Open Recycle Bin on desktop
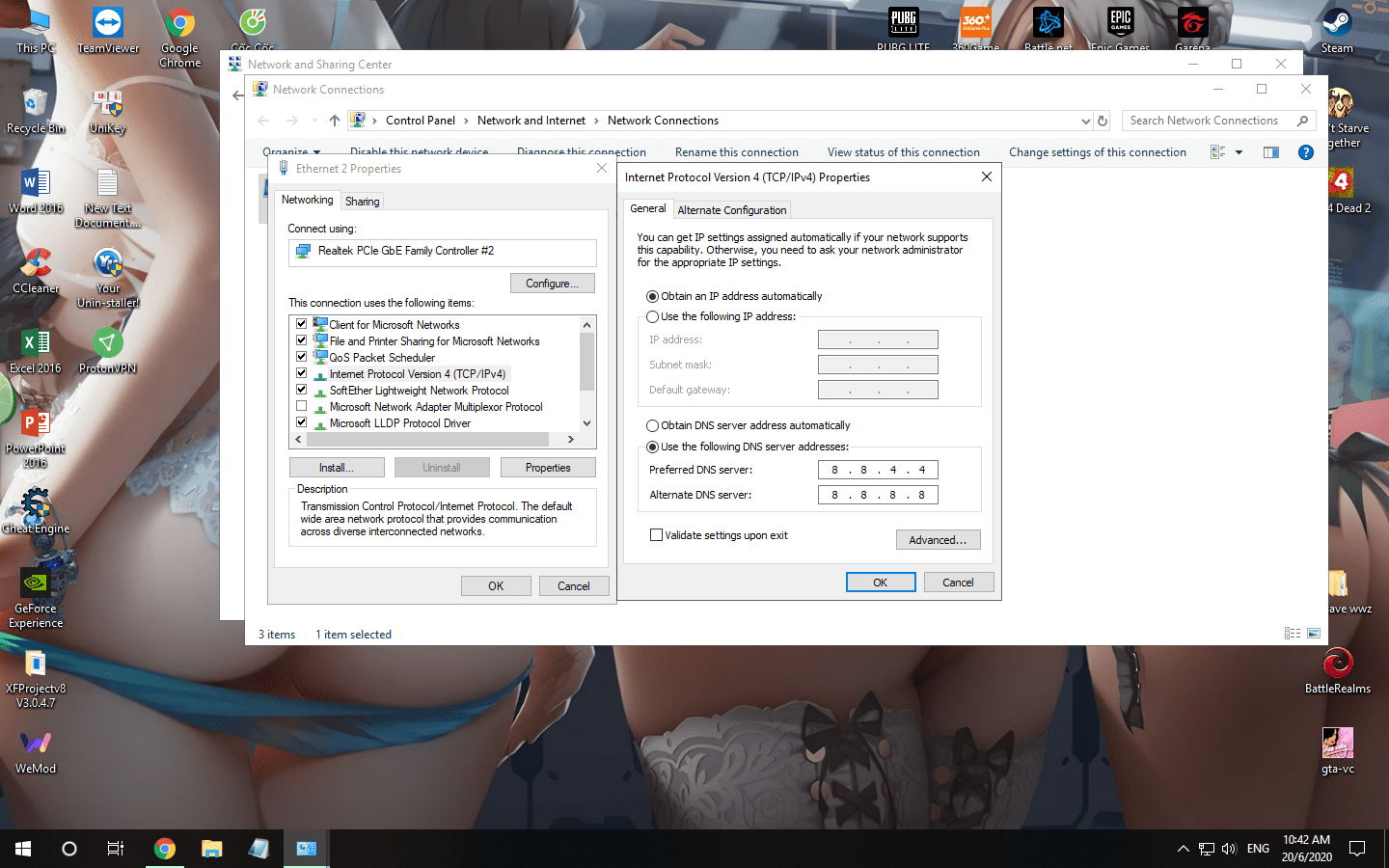This screenshot has height=868, width=1389. point(36,111)
